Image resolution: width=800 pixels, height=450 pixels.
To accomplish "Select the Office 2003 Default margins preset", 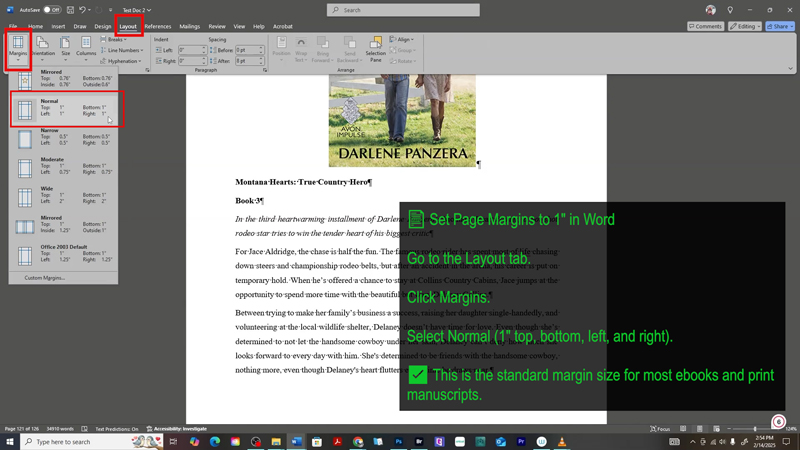I will [x=64, y=254].
